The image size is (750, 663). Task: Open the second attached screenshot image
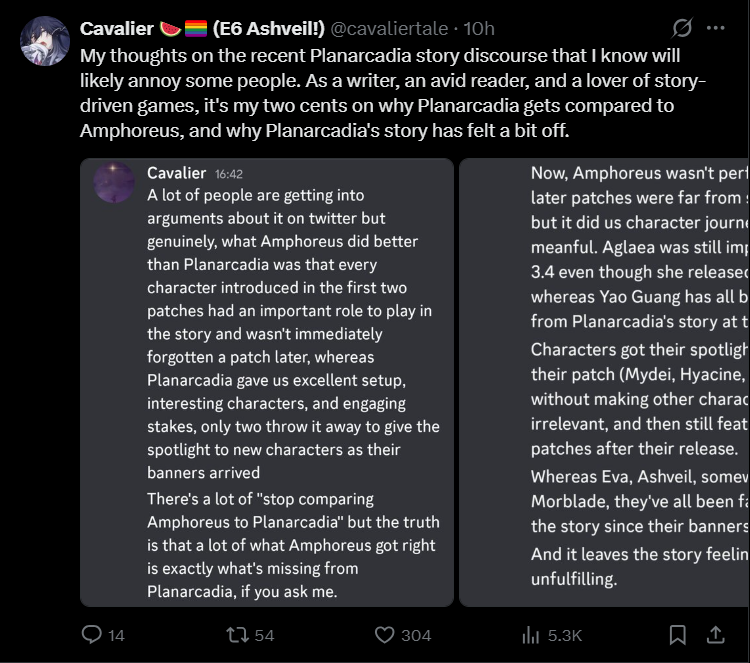604,382
